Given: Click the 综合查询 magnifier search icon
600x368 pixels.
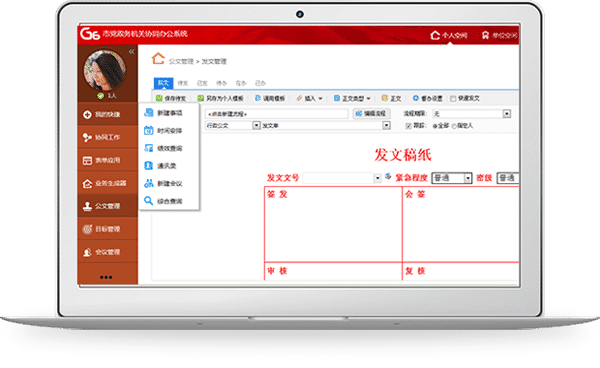Looking at the screenshot, I should click(148, 201).
